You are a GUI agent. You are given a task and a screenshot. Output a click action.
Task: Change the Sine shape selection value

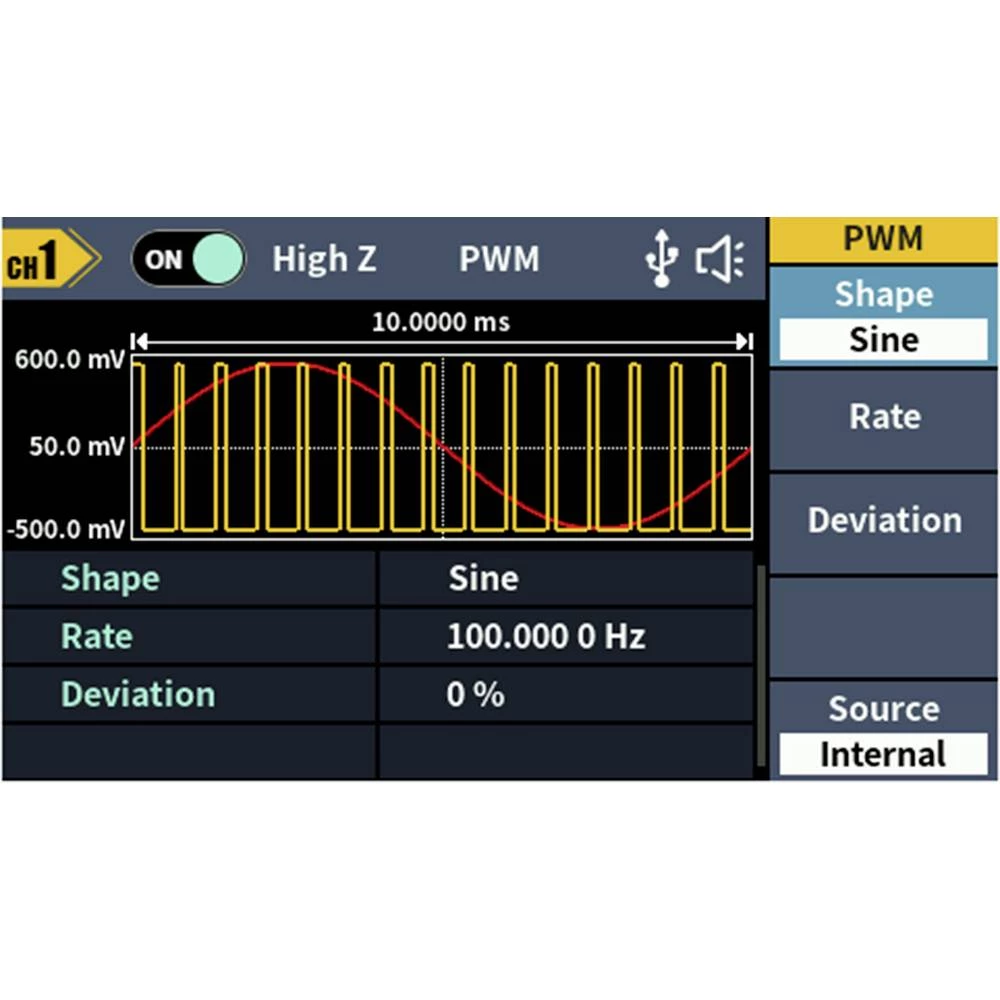tap(883, 340)
